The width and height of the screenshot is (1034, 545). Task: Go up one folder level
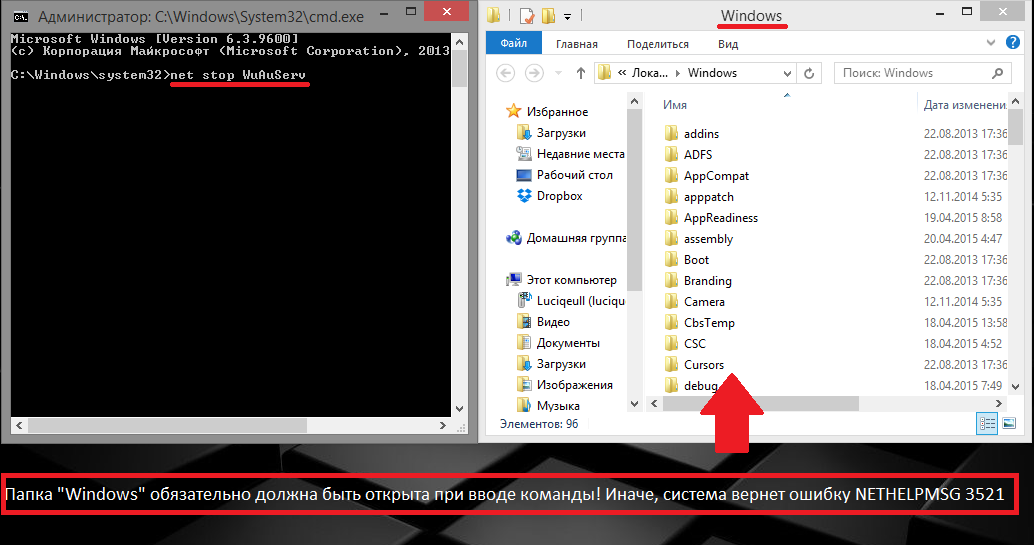(581, 73)
